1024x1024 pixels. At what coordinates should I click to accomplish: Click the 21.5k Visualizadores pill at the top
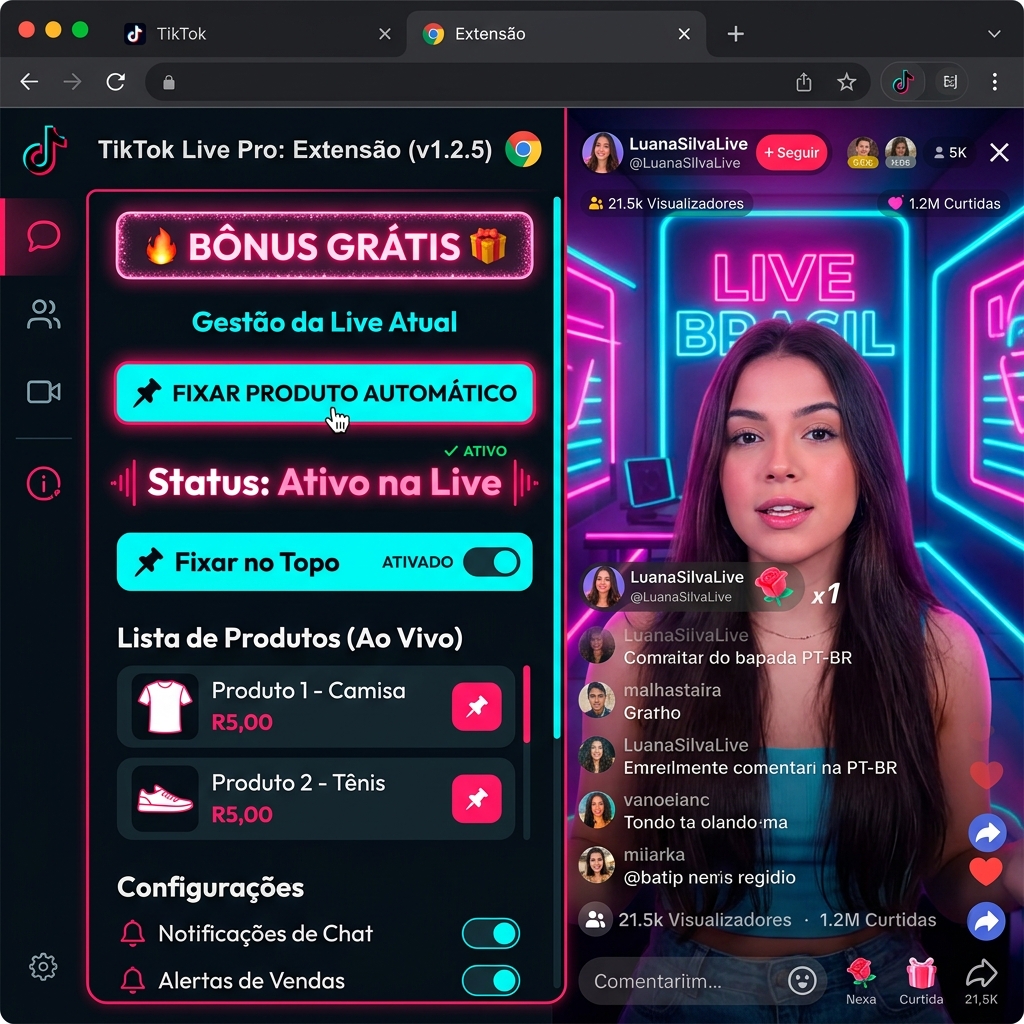(666, 204)
